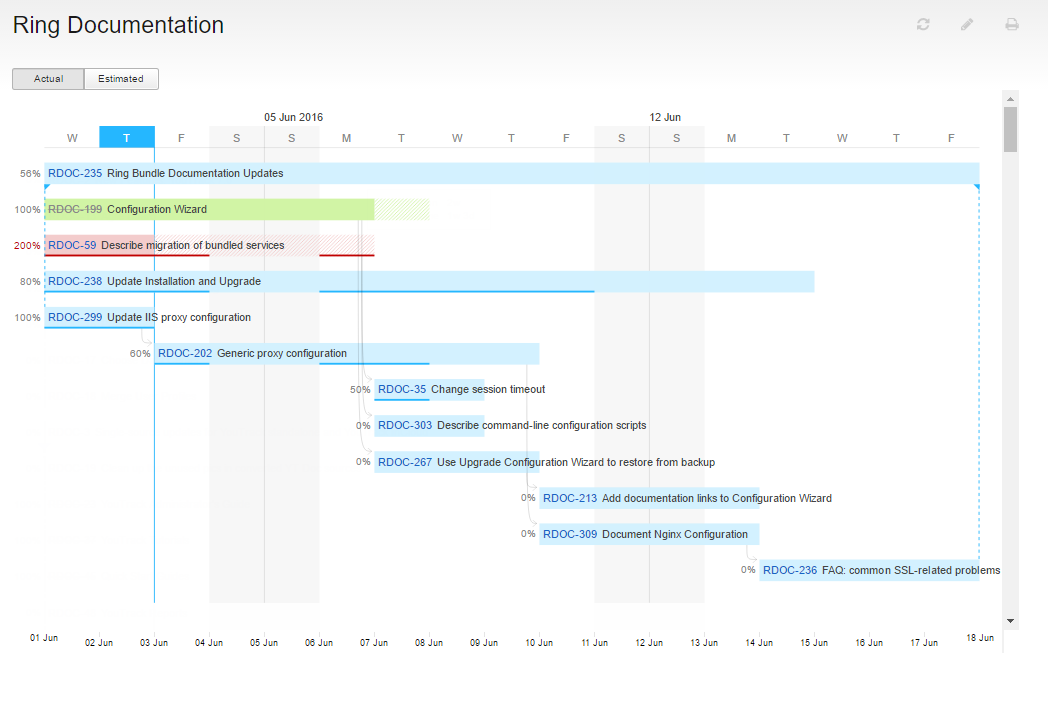1048x707 pixels.
Task: Open the completed RDOC-199 Configuration Wizard issue
Action: (74, 209)
